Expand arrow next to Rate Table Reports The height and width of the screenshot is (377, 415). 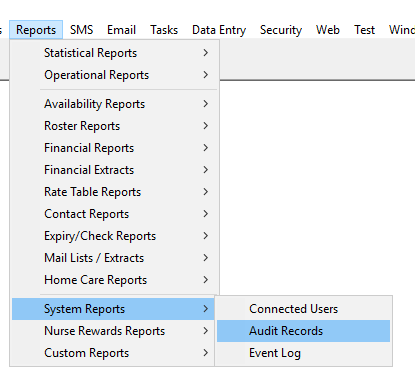point(206,192)
